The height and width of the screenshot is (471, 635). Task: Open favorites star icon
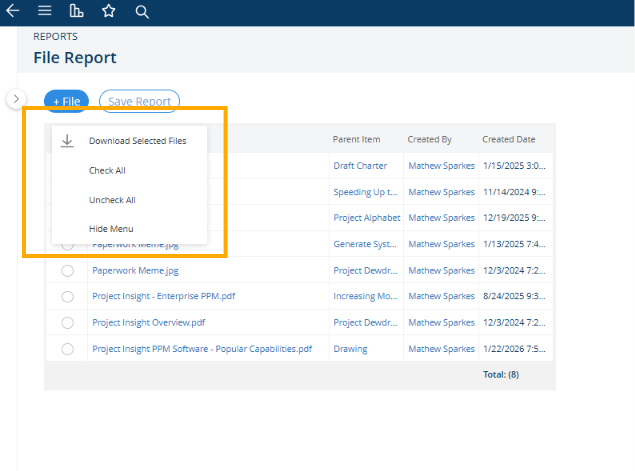109,11
